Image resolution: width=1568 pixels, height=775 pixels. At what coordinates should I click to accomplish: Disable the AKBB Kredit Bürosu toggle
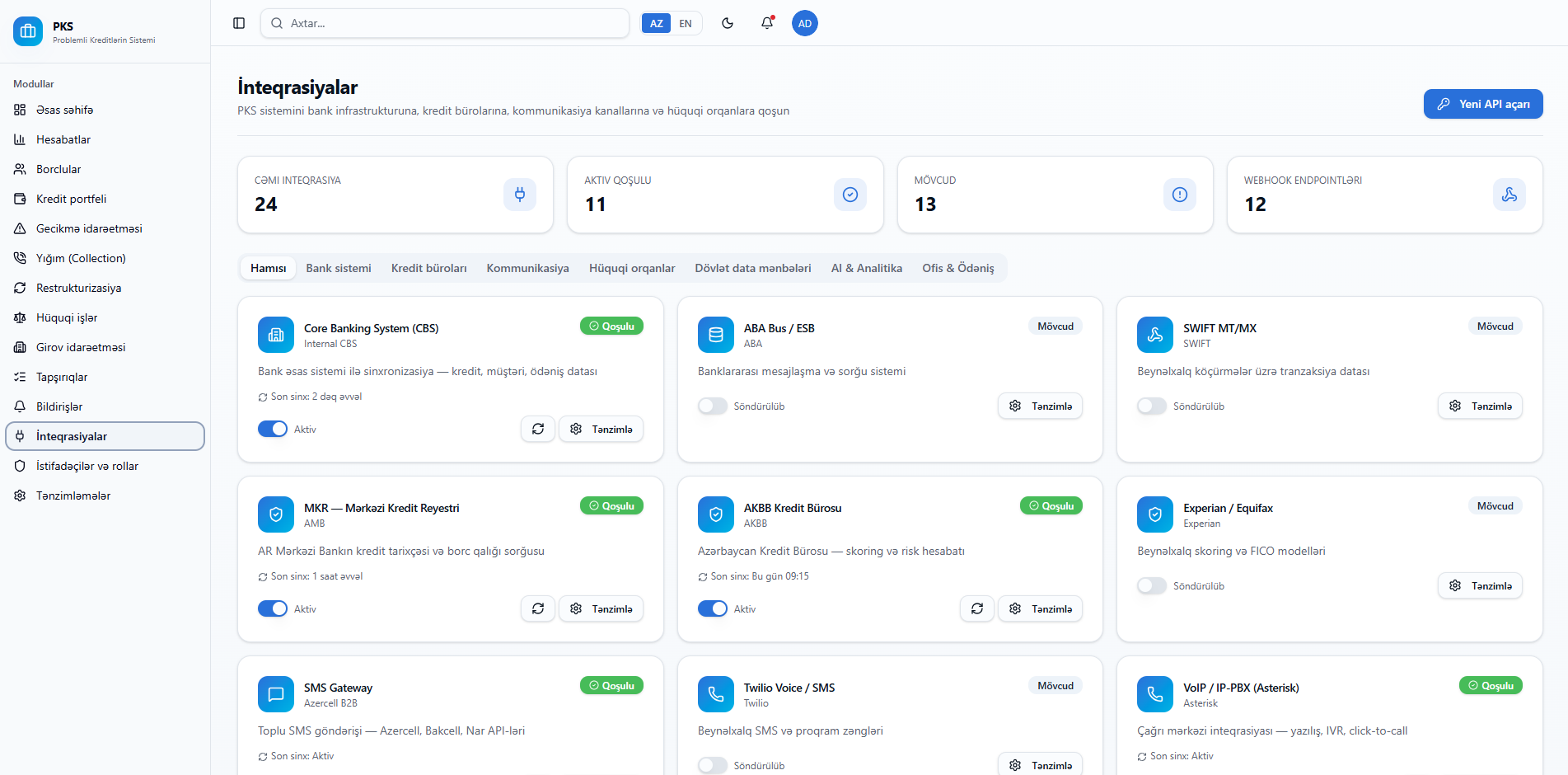[x=713, y=608]
